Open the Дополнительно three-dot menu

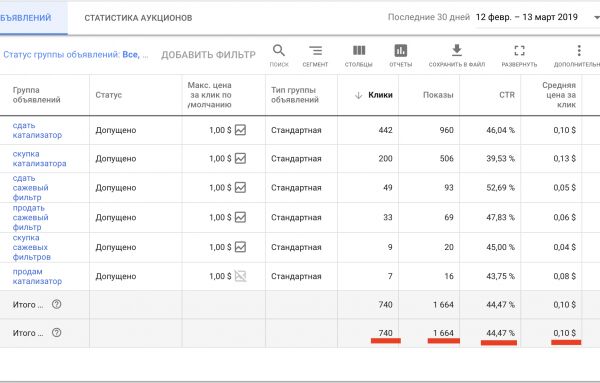point(579,51)
